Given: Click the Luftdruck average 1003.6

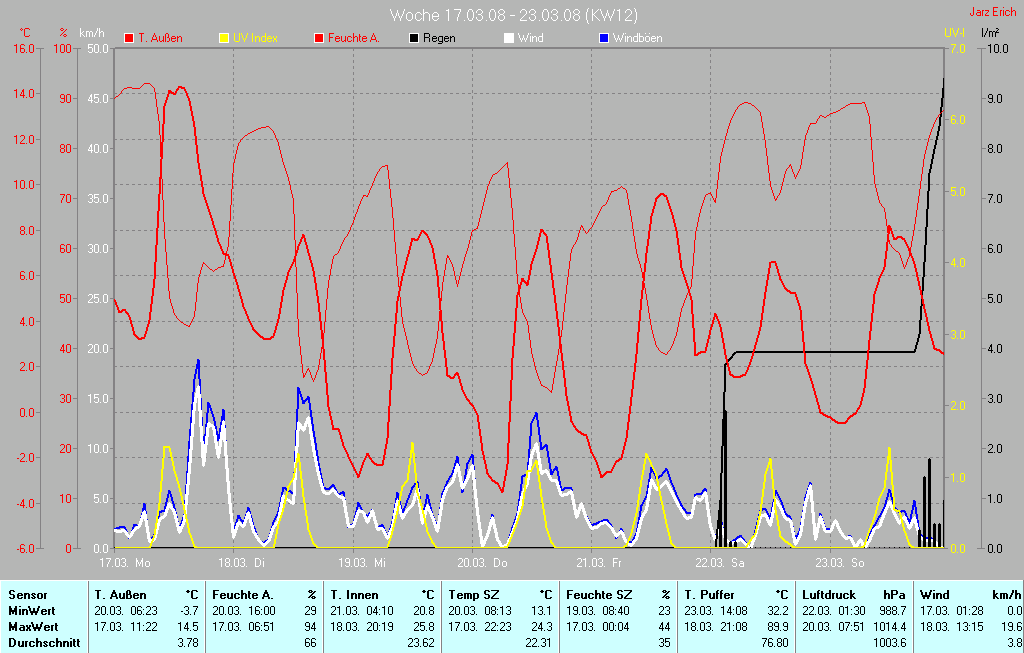Looking at the screenshot, I should 890,643.
